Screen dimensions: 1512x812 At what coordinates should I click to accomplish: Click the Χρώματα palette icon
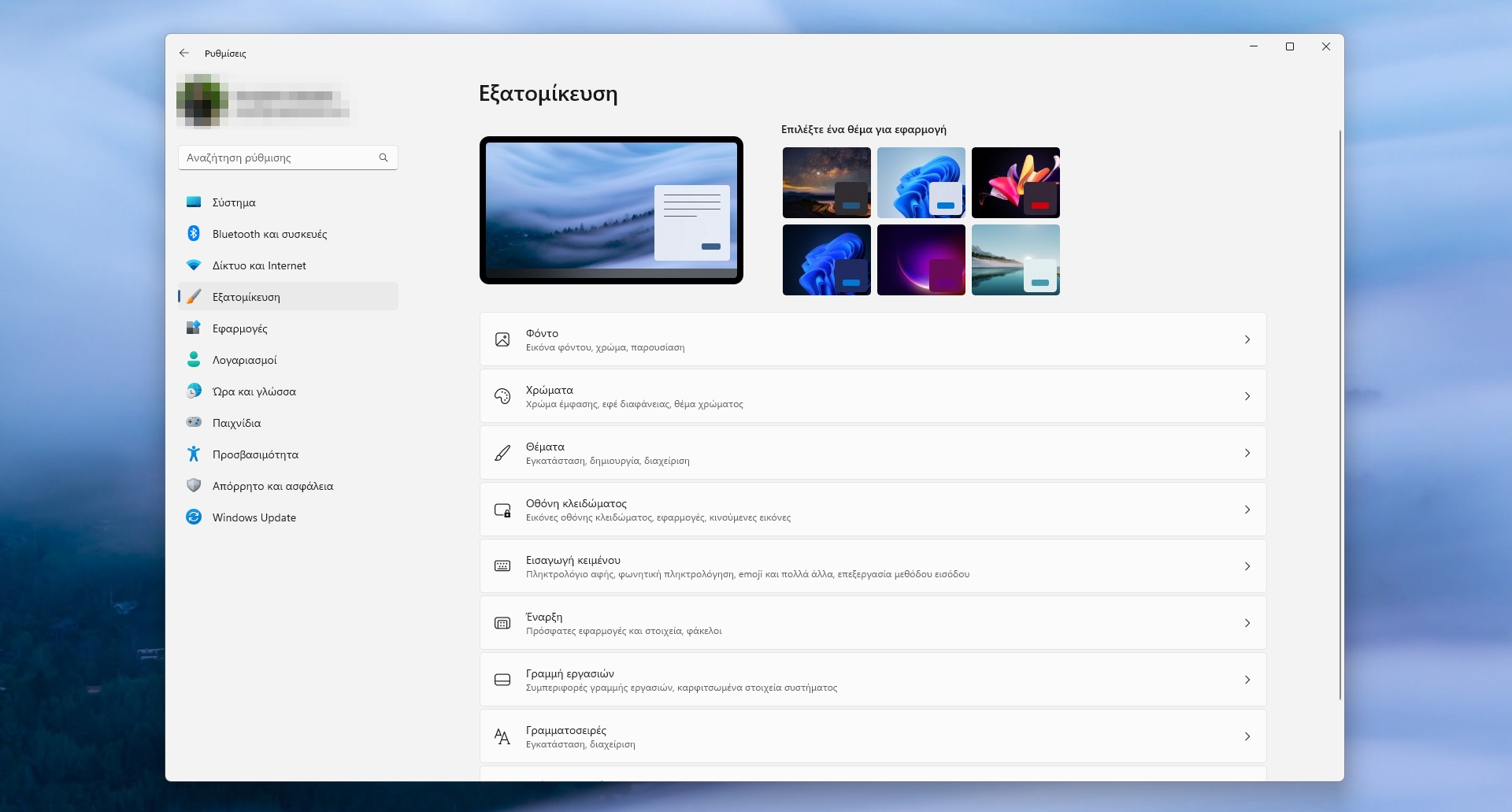click(502, 396)
